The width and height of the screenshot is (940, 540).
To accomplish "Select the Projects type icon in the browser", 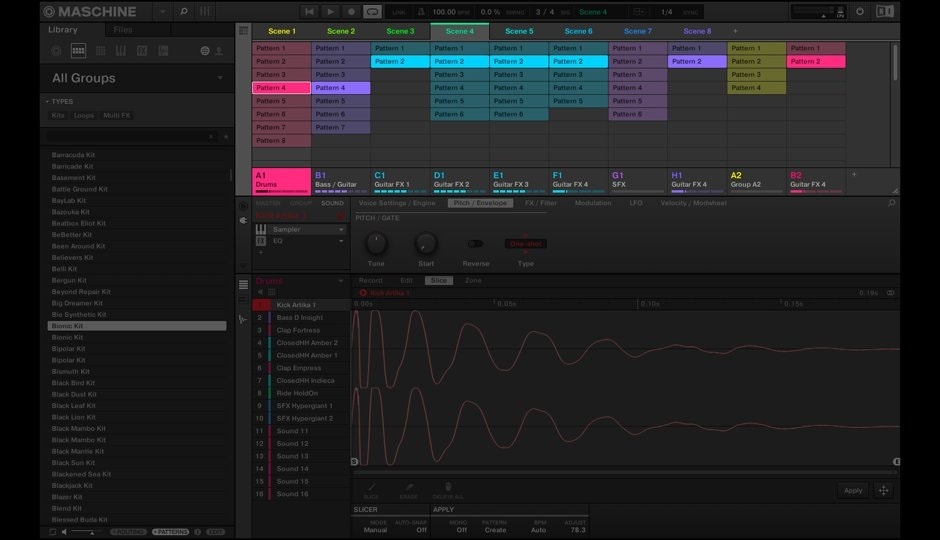I will pyautogui.click(x=56, y=51).
